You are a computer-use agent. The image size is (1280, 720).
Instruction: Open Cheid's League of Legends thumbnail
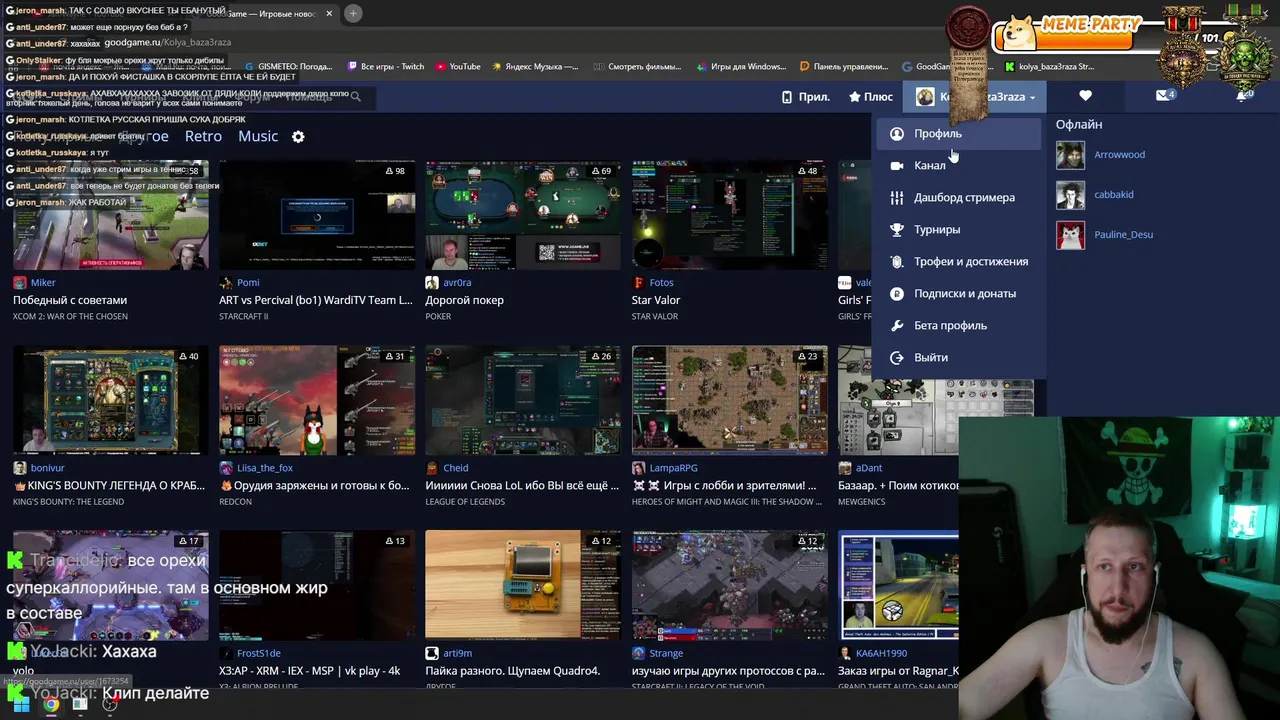pyautogui.click(x=523, y=400)
